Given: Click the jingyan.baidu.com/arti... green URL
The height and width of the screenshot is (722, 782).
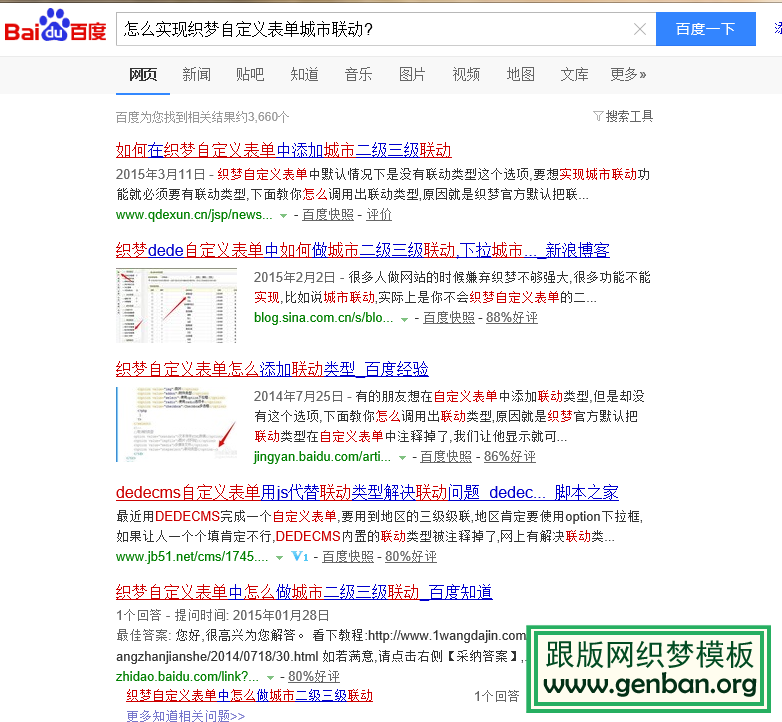Looking at the screenshot, I should click(322, 456).
